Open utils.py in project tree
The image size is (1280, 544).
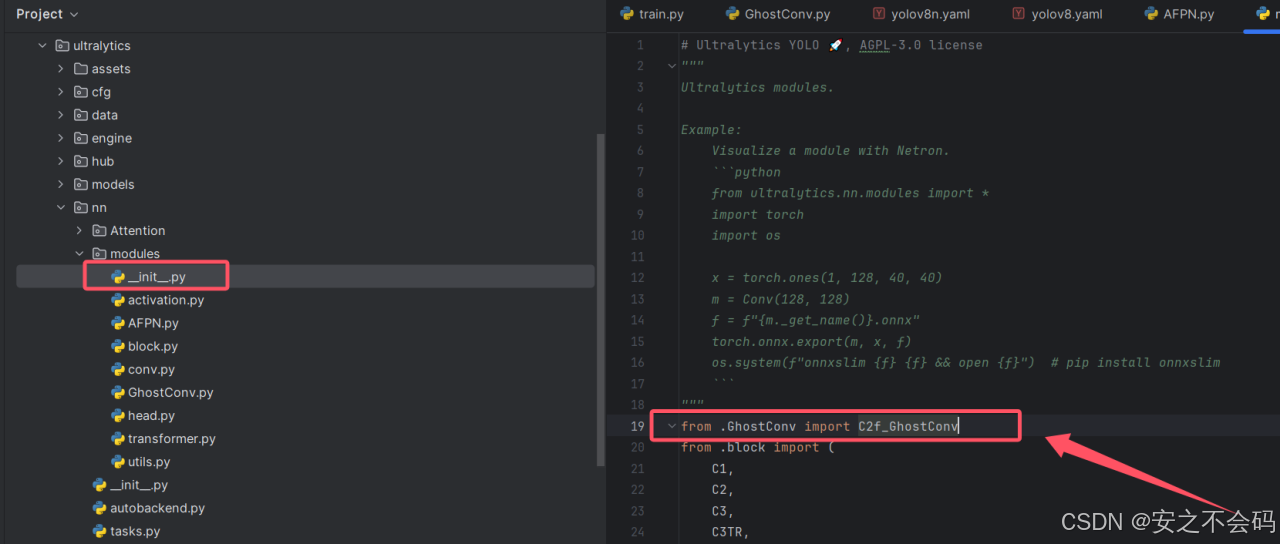149,461
